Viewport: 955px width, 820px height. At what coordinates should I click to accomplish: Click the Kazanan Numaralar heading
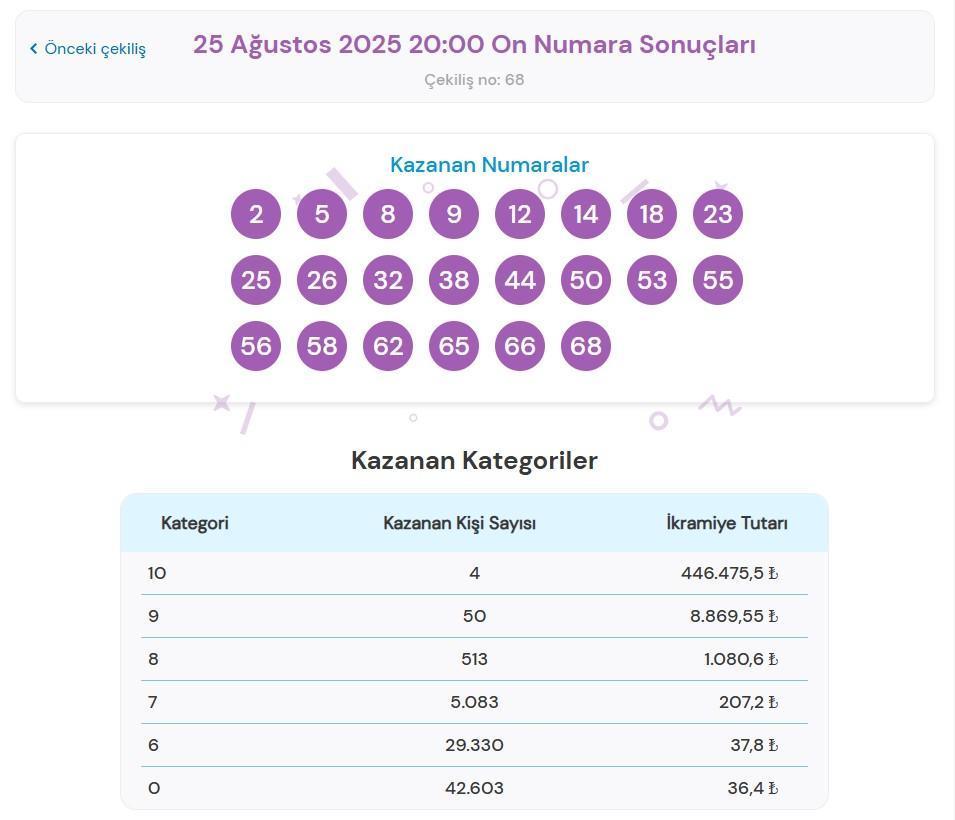click(489, 165)
